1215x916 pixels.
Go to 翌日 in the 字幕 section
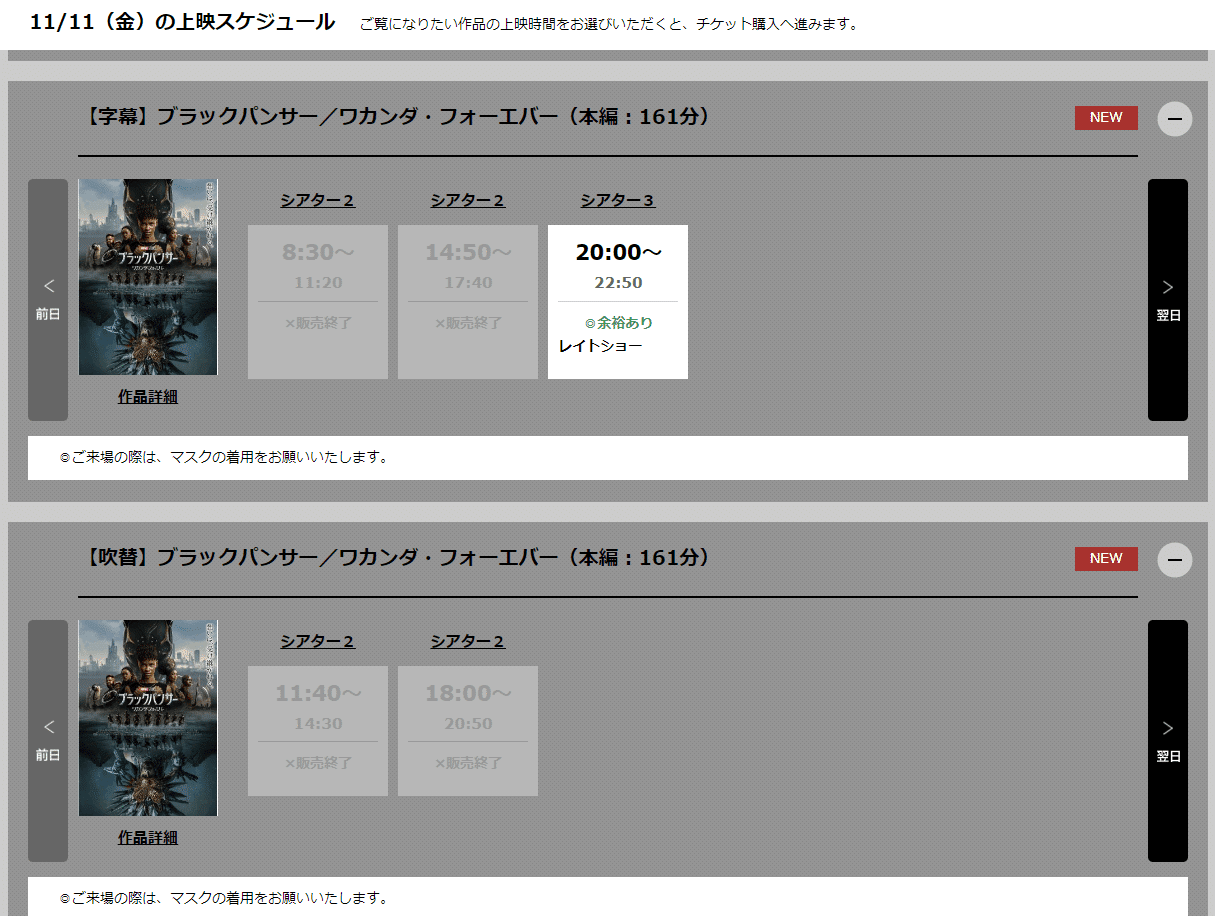(x=1168, y=300)
